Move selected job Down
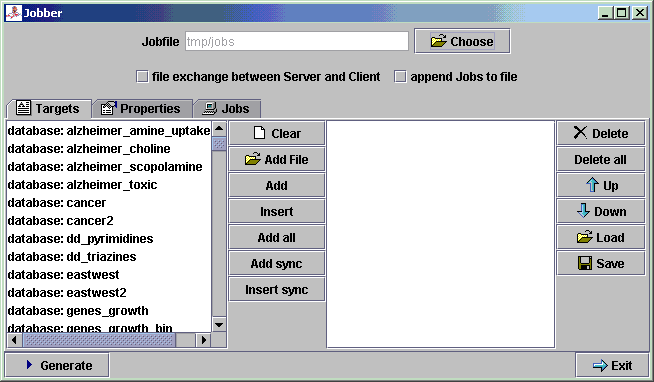The width and height of the screenshot is (654, 382). 601,211
